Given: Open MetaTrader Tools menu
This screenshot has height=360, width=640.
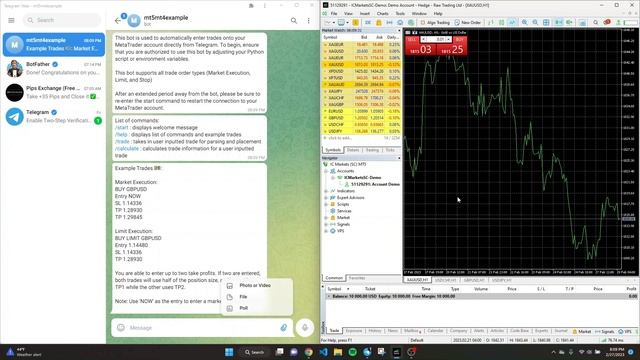Looking at the screenshot, I should pos(400,13).
